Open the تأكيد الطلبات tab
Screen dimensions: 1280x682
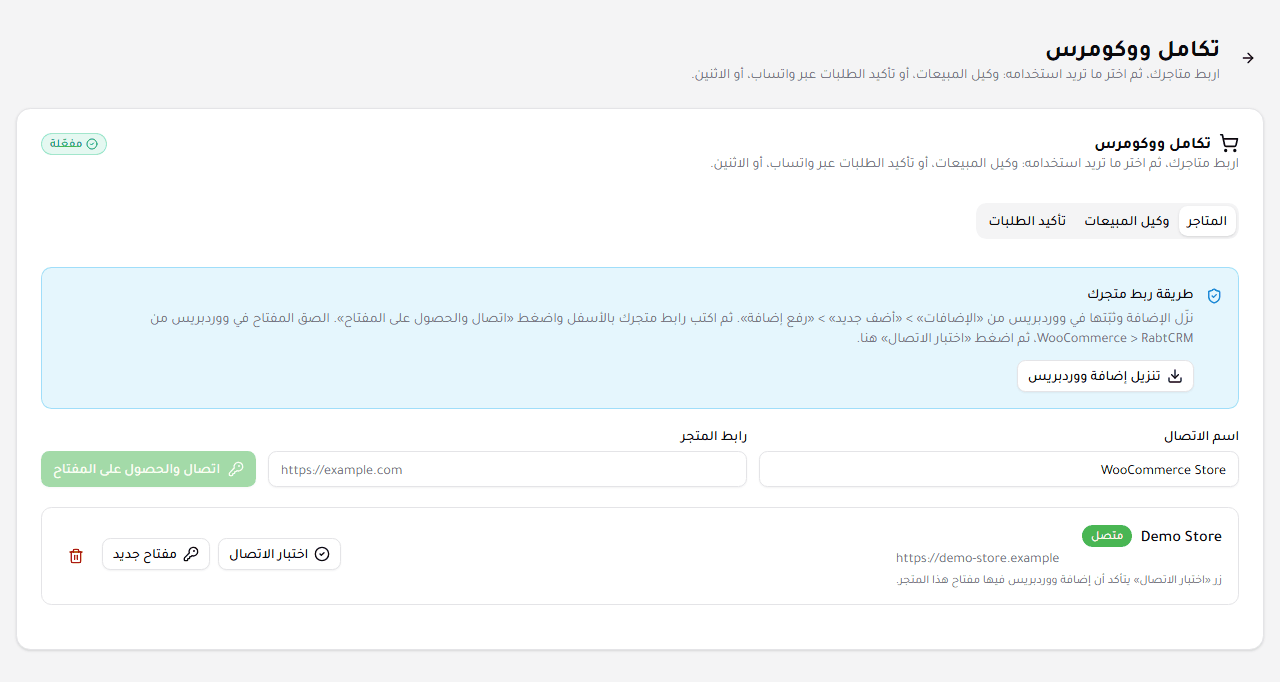pos(1027,221)
